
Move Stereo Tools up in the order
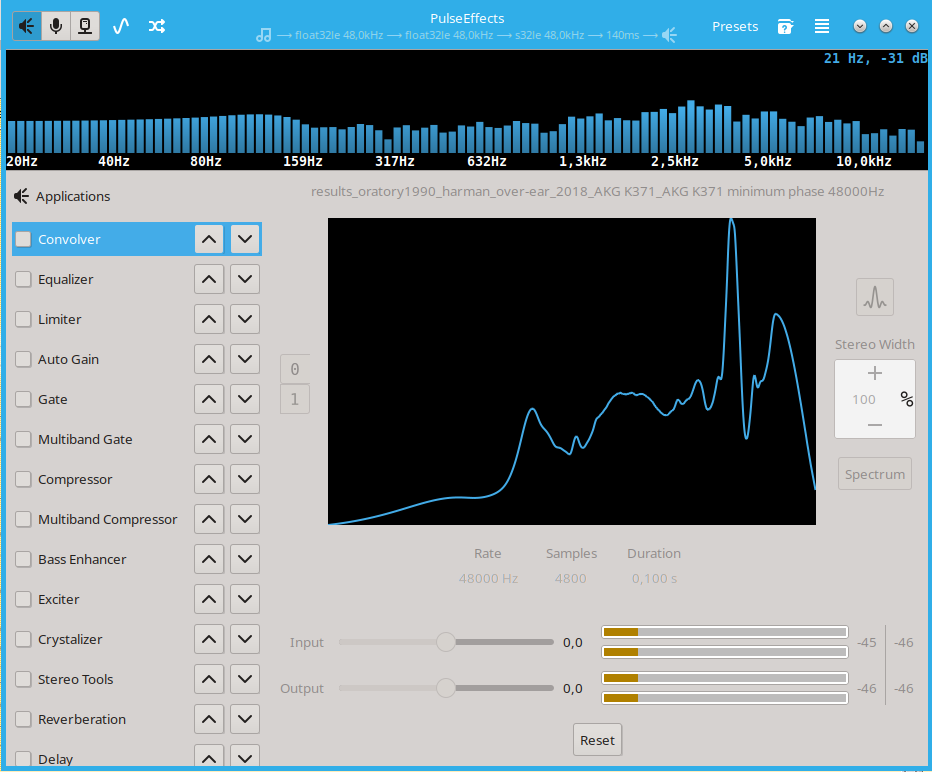(x=209, y=679)
